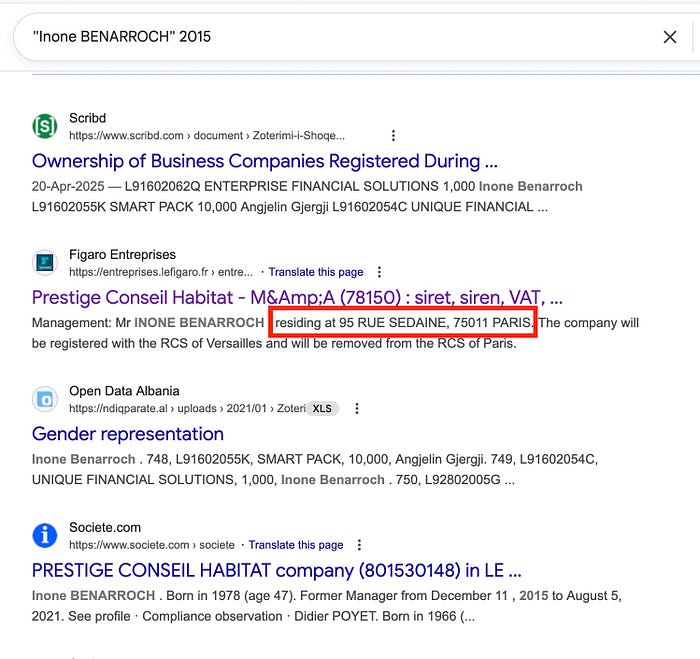Click the Scribd URL breadcrumb
This screenshot has width=700, height=659.
pyautogui.click(x=207, y=135)
